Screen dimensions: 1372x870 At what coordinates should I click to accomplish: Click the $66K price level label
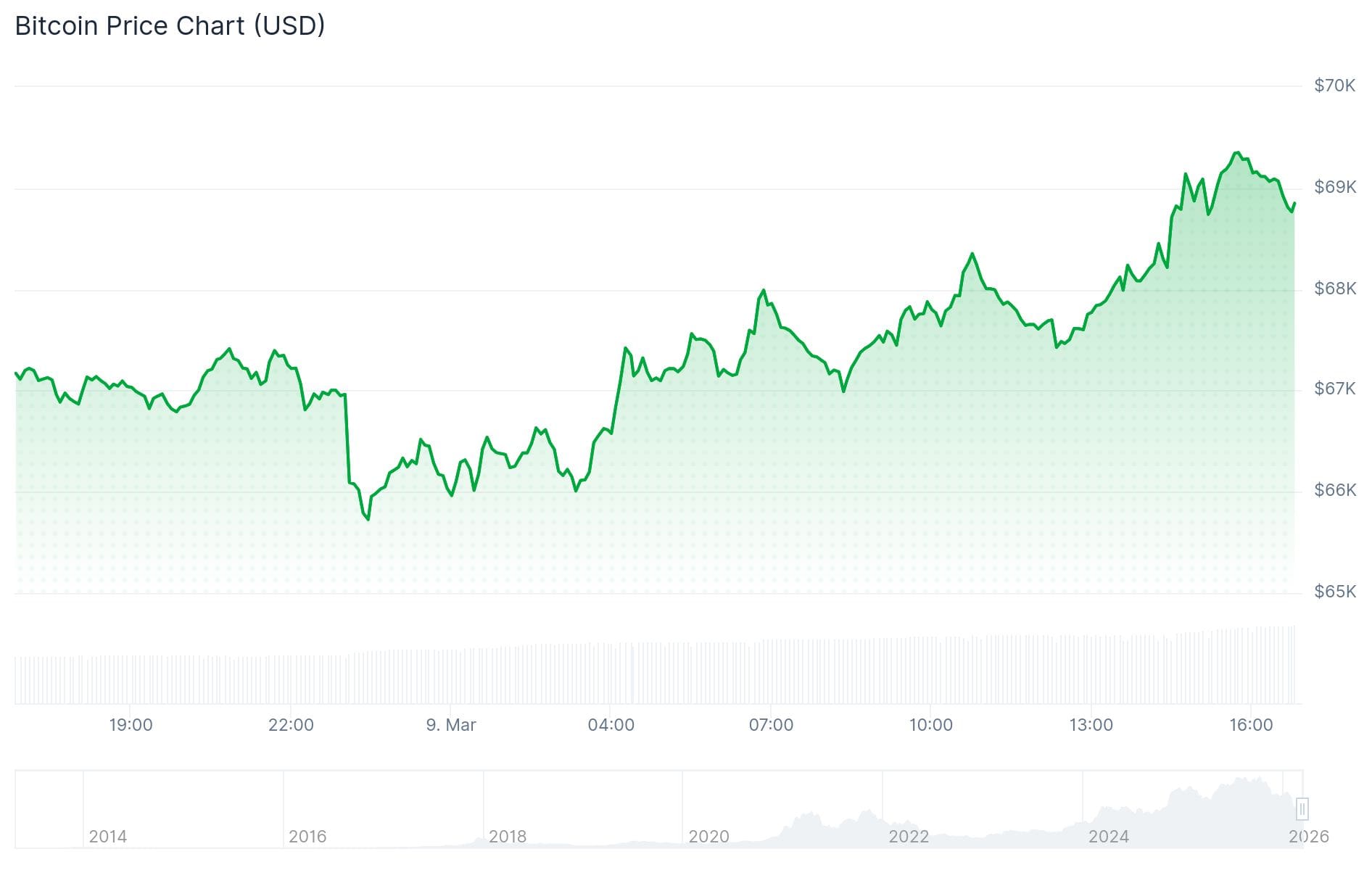pyautogui.click(x=1334, y=490)
